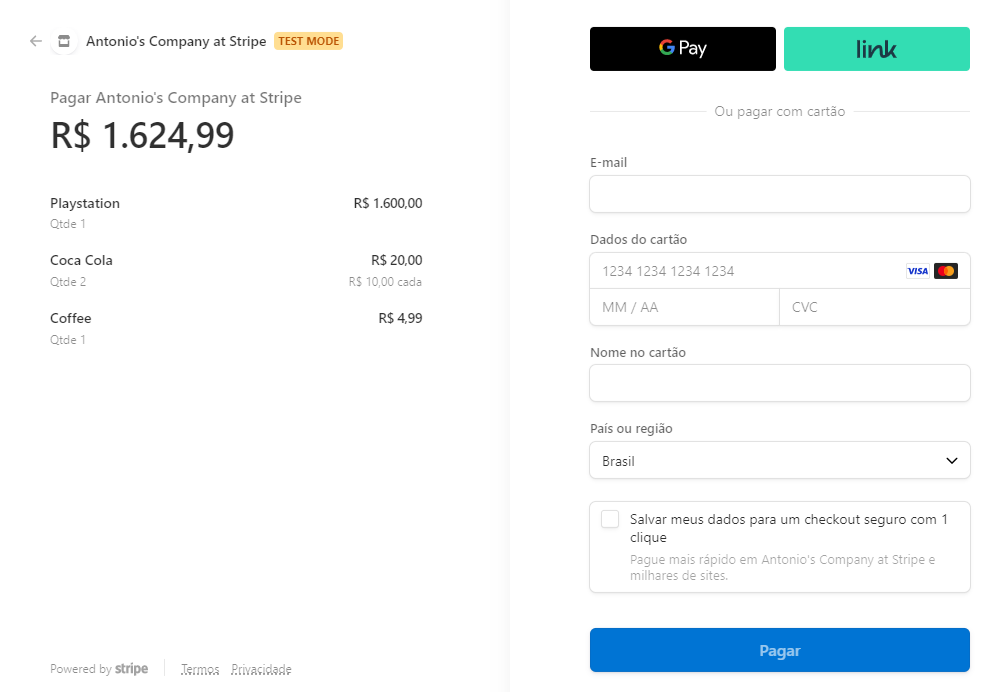
Task: Check the save my data checkbox
Action: click(610, 519)
